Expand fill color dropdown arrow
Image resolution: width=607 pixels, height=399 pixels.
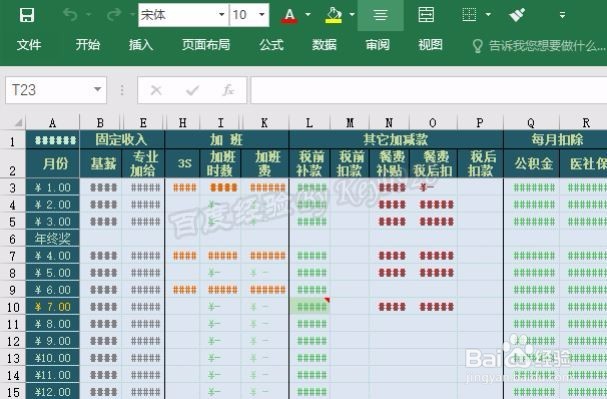click(x=352, y=15)
